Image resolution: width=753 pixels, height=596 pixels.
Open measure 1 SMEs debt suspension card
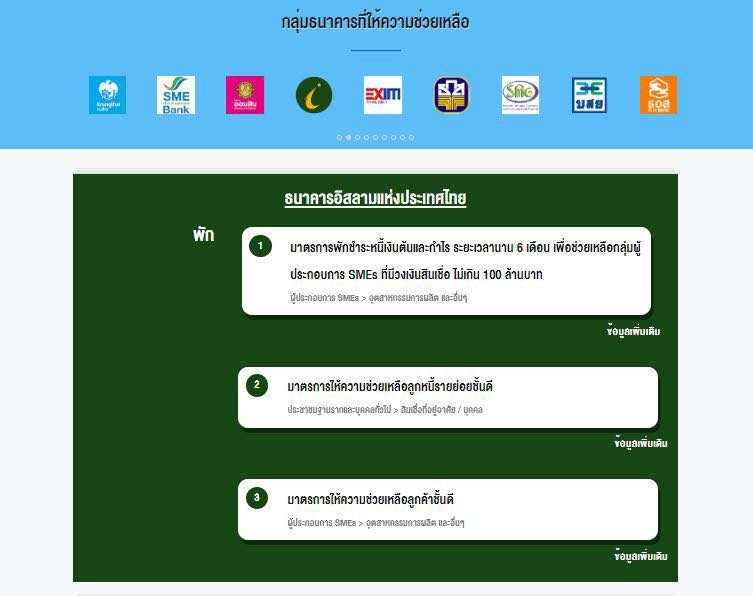pyautogui.click(x=446, y=271)
